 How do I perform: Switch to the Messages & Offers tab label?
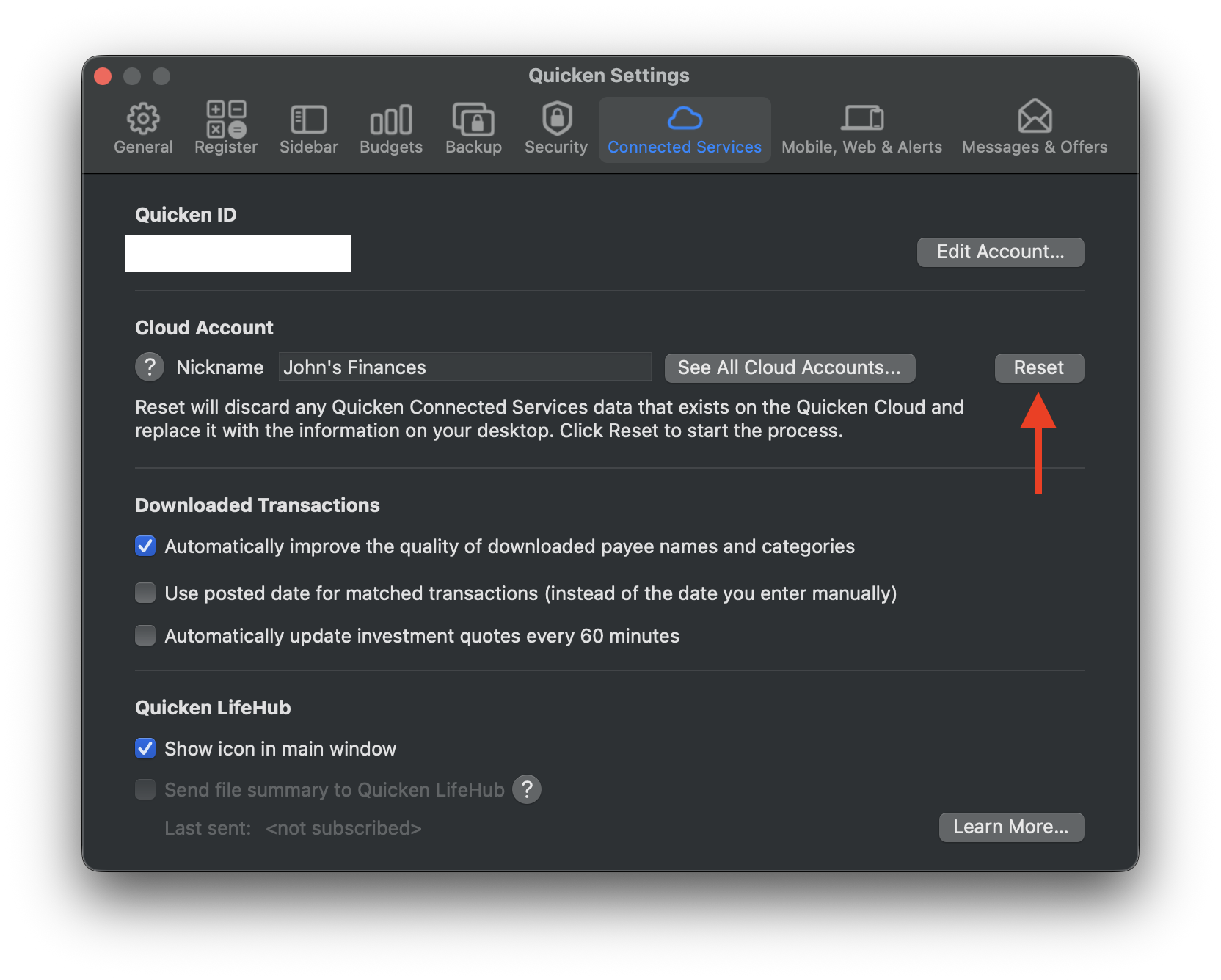pyautogui.click(x=1035, y=147)
